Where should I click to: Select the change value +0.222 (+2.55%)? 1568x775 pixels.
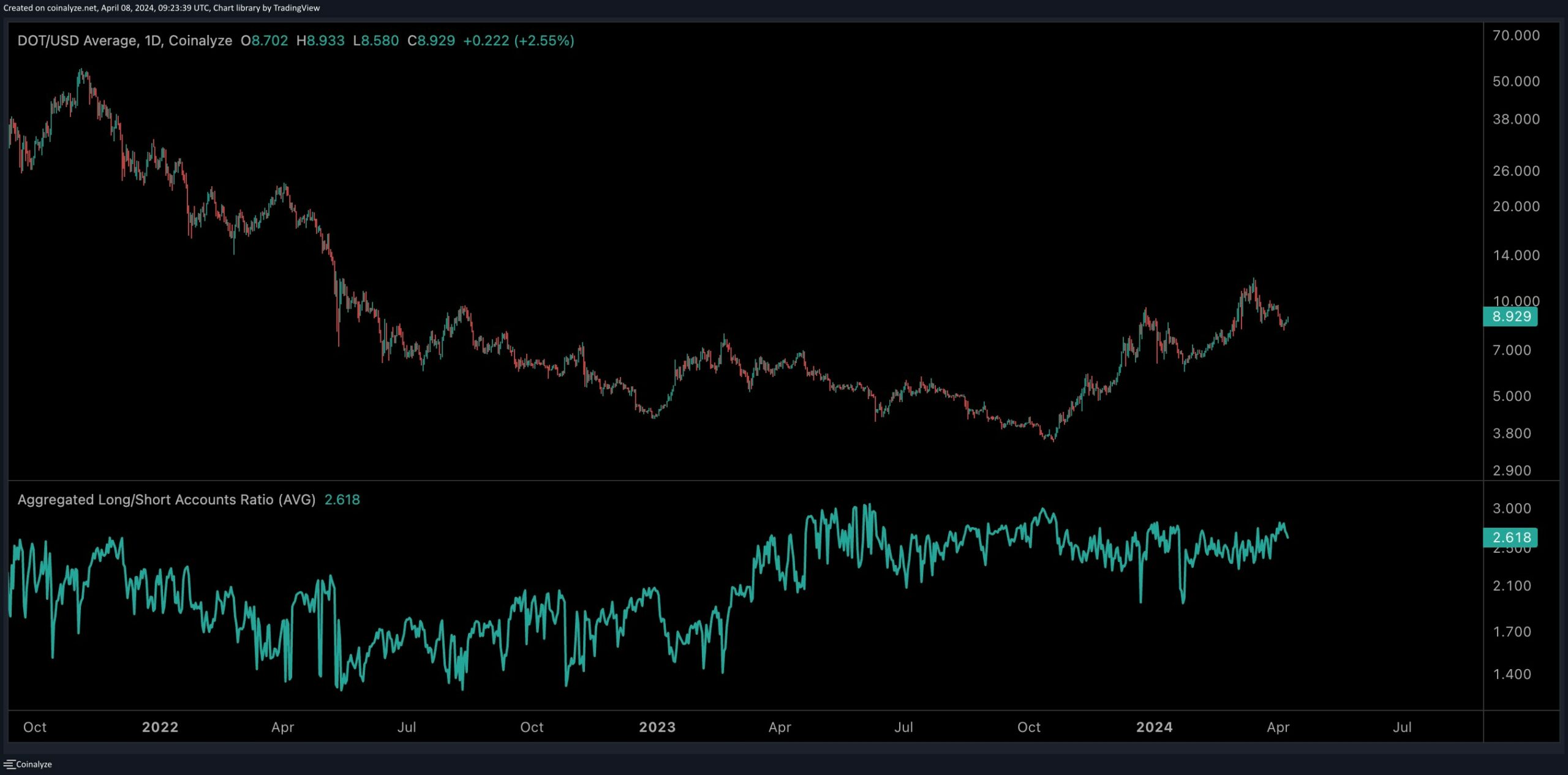pos(519,41)
